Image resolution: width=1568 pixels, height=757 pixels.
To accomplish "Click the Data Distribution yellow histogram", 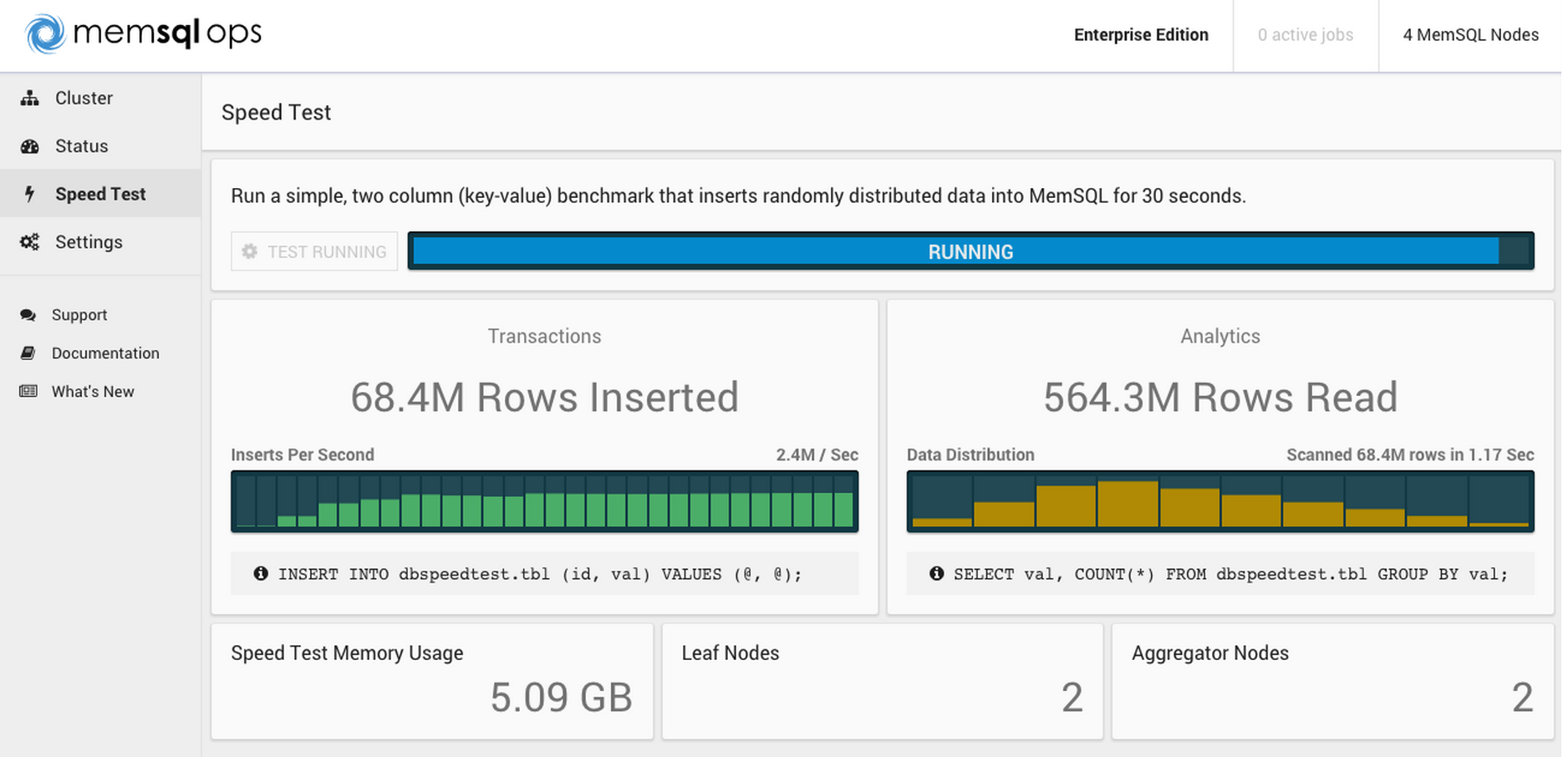I will point(1220,501).
